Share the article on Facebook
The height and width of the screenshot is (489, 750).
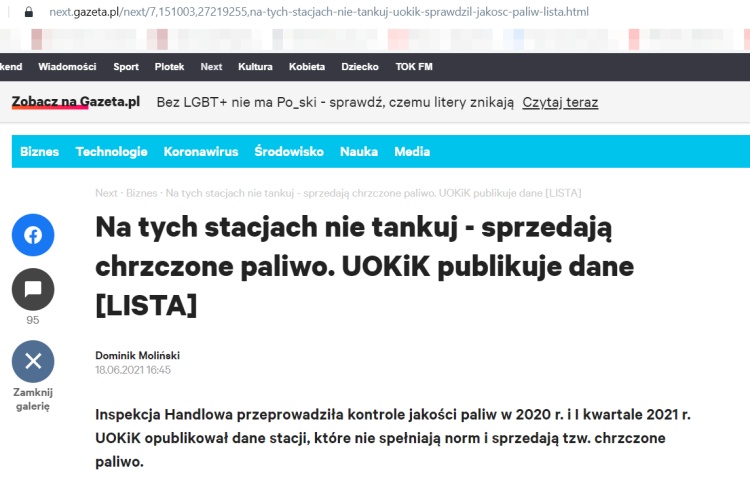coord(33,235)
